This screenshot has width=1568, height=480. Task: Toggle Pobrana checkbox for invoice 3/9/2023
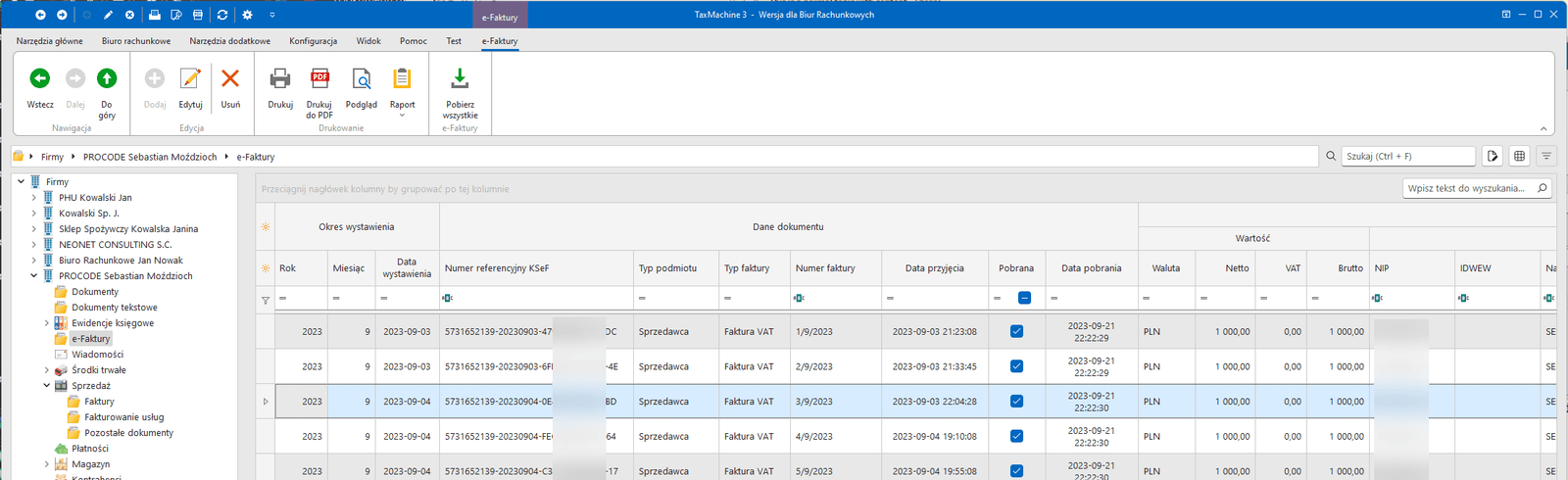pos(1016,402)
